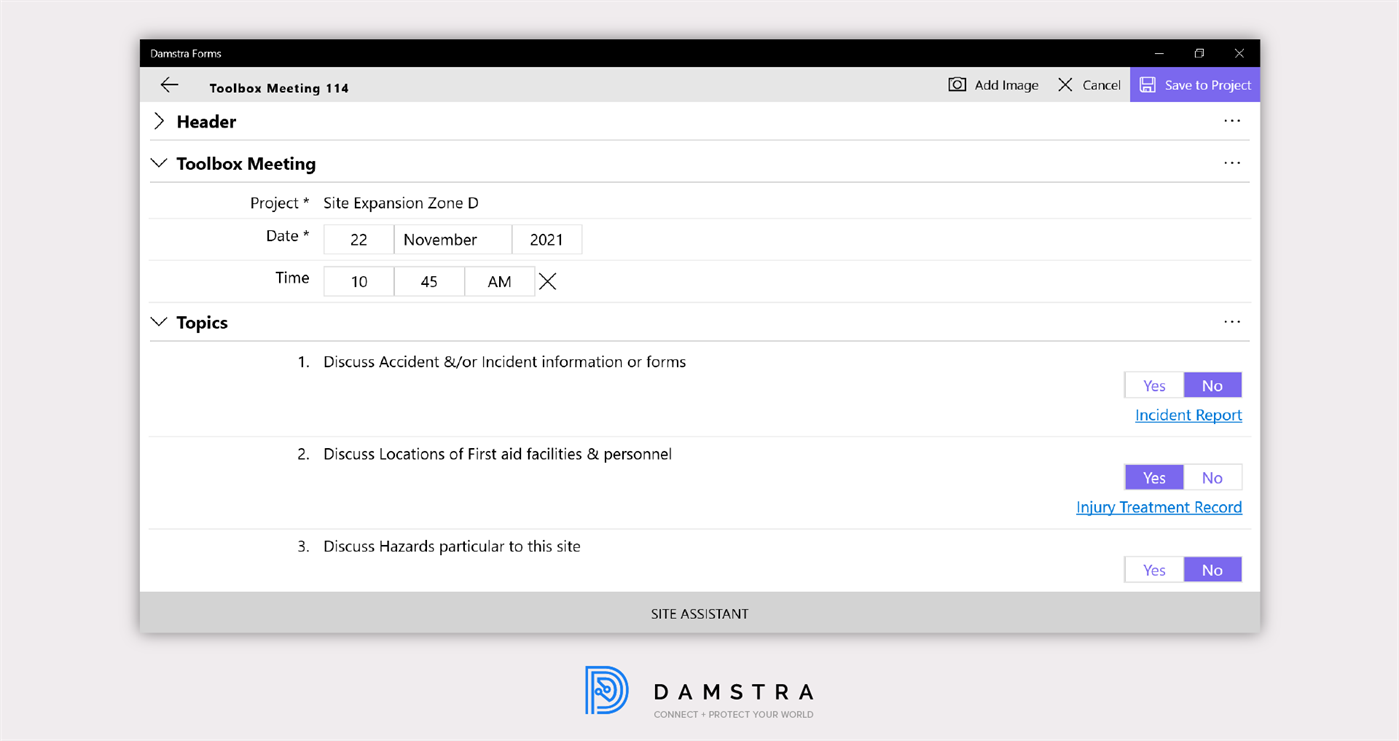Open the Incident Report link

[1188, 414]
